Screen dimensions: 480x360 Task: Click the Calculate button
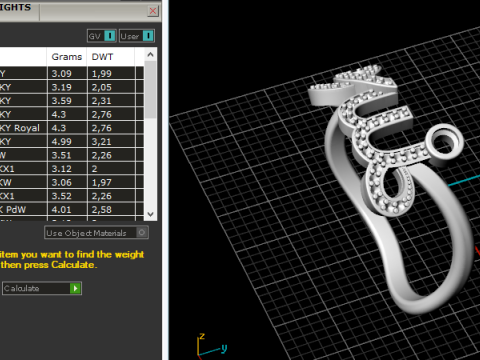42,288
